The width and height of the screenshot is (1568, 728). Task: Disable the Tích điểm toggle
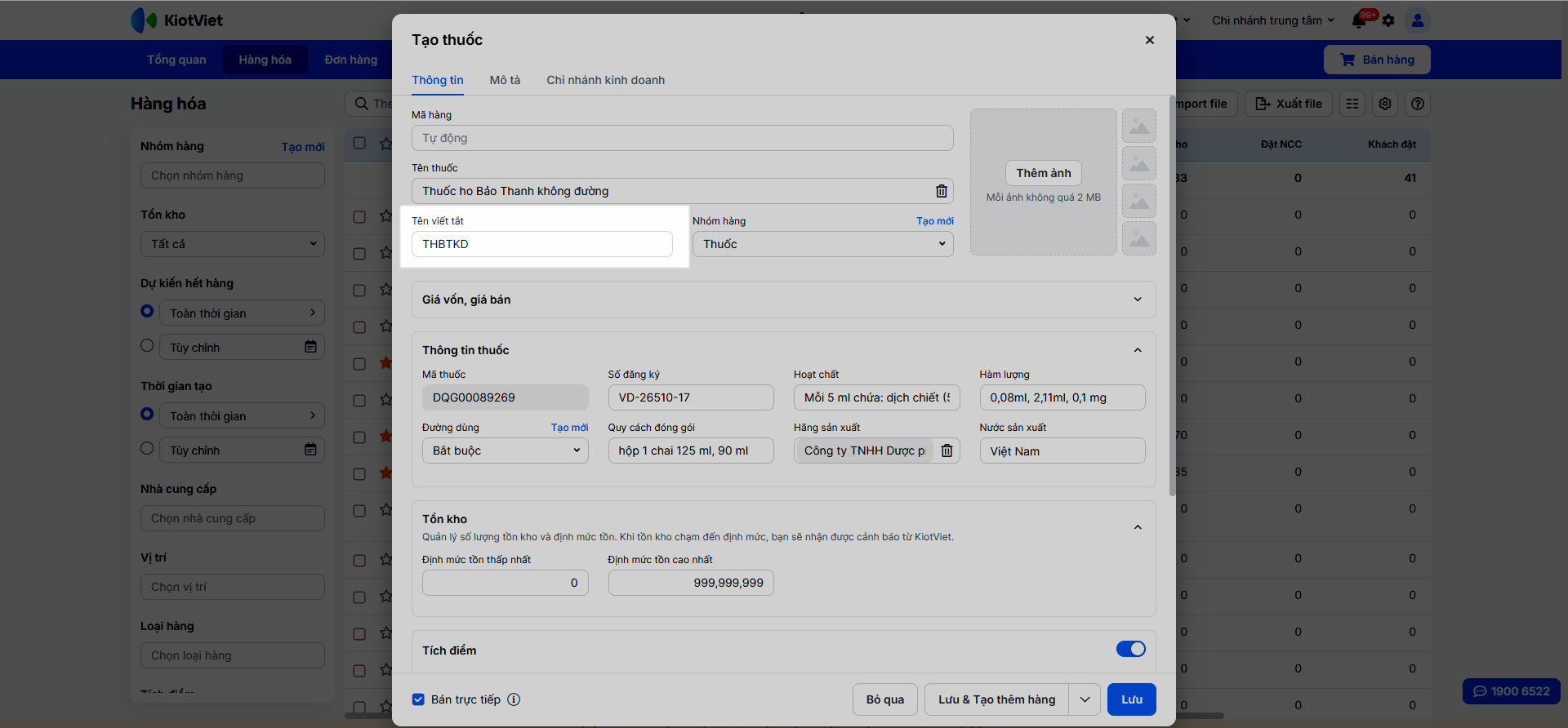[x=1130, y=649]
